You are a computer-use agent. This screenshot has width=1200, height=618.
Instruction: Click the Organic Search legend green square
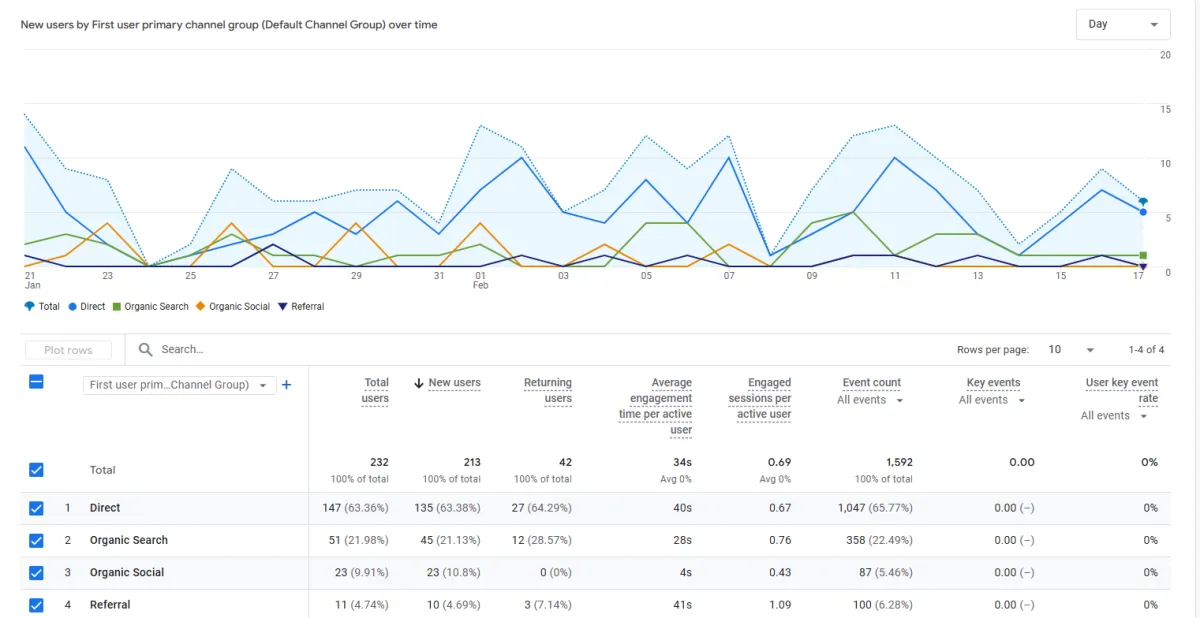[117, 306]
